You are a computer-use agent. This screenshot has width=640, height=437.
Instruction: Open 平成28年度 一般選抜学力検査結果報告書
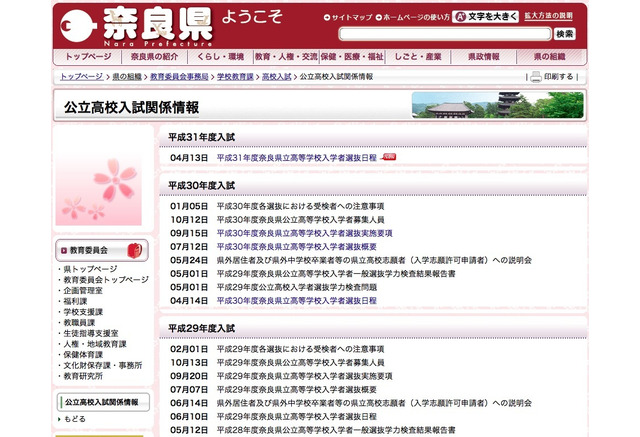coord(336,430)
